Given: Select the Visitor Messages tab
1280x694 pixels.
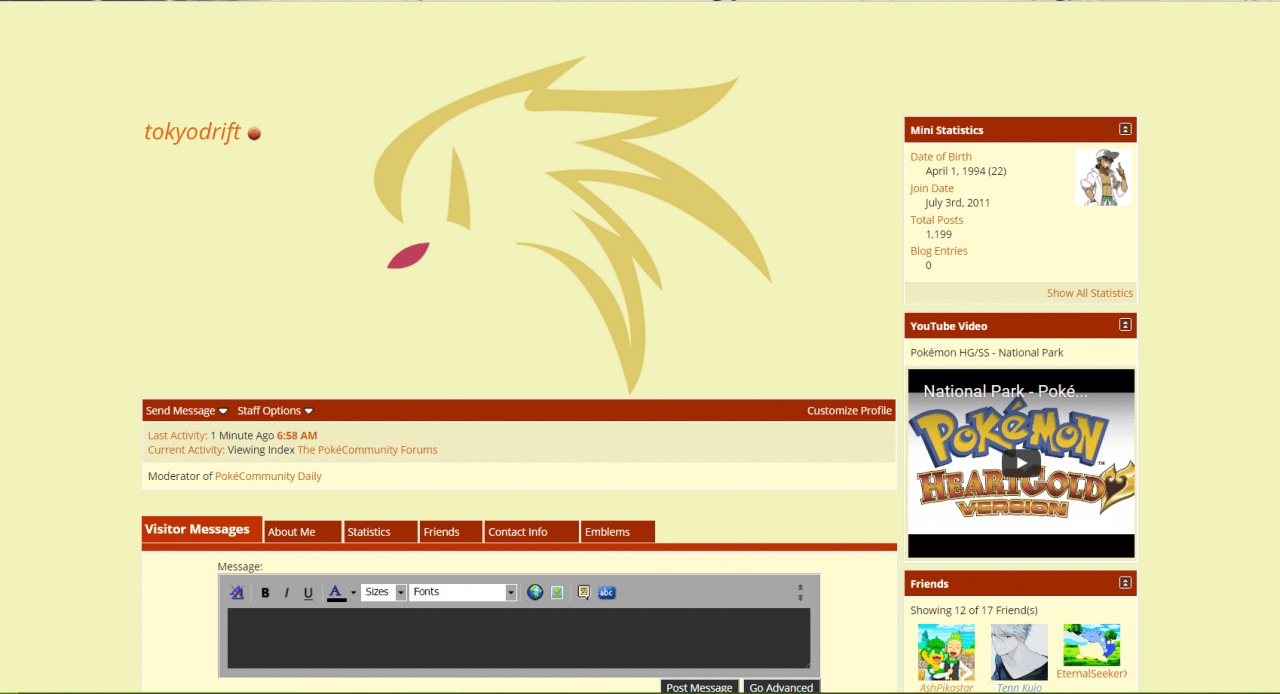Looking at the screenshot, I should click(x=201, y=529).
